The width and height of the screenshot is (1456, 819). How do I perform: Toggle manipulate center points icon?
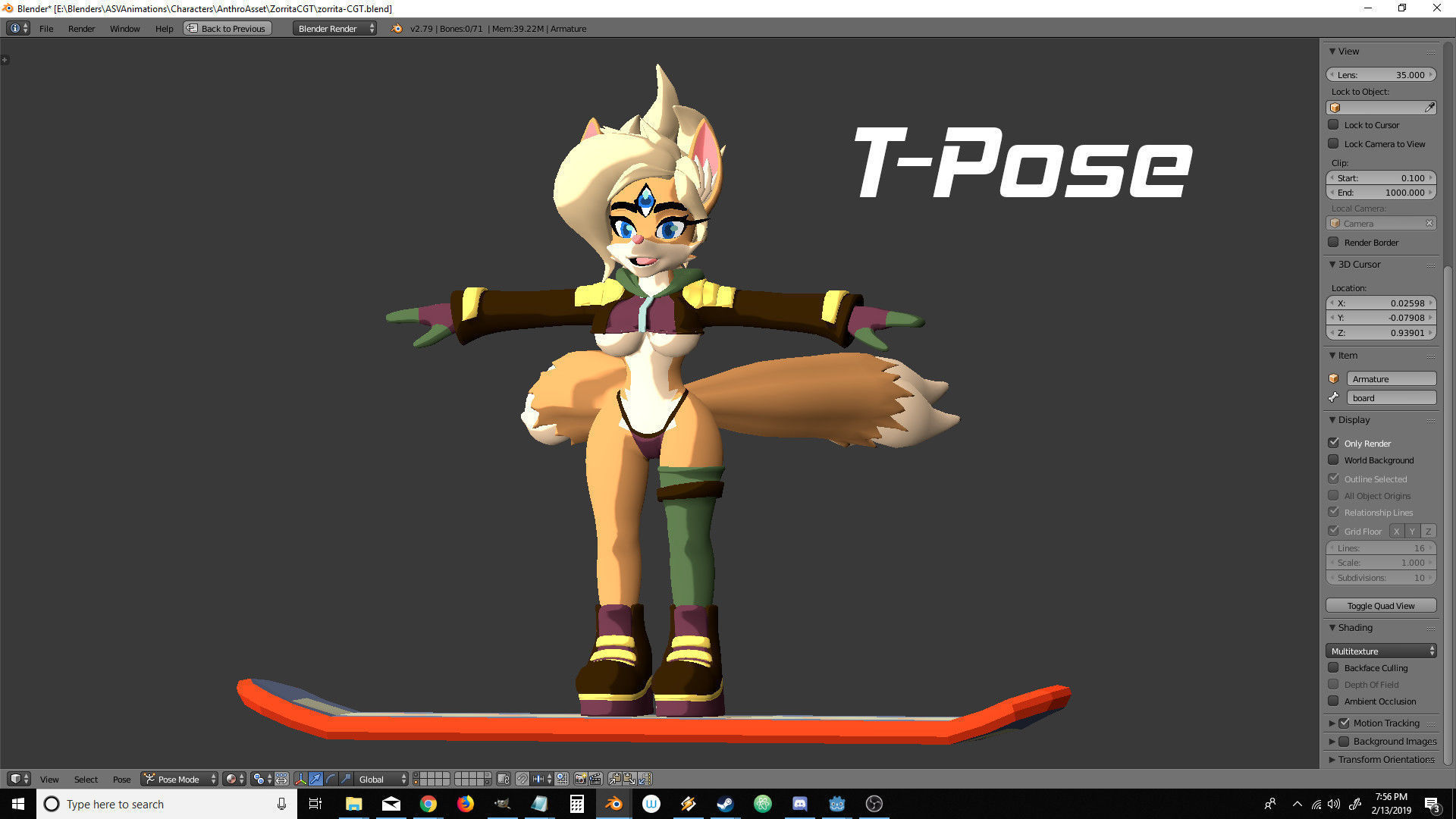[x=281, y=779]
